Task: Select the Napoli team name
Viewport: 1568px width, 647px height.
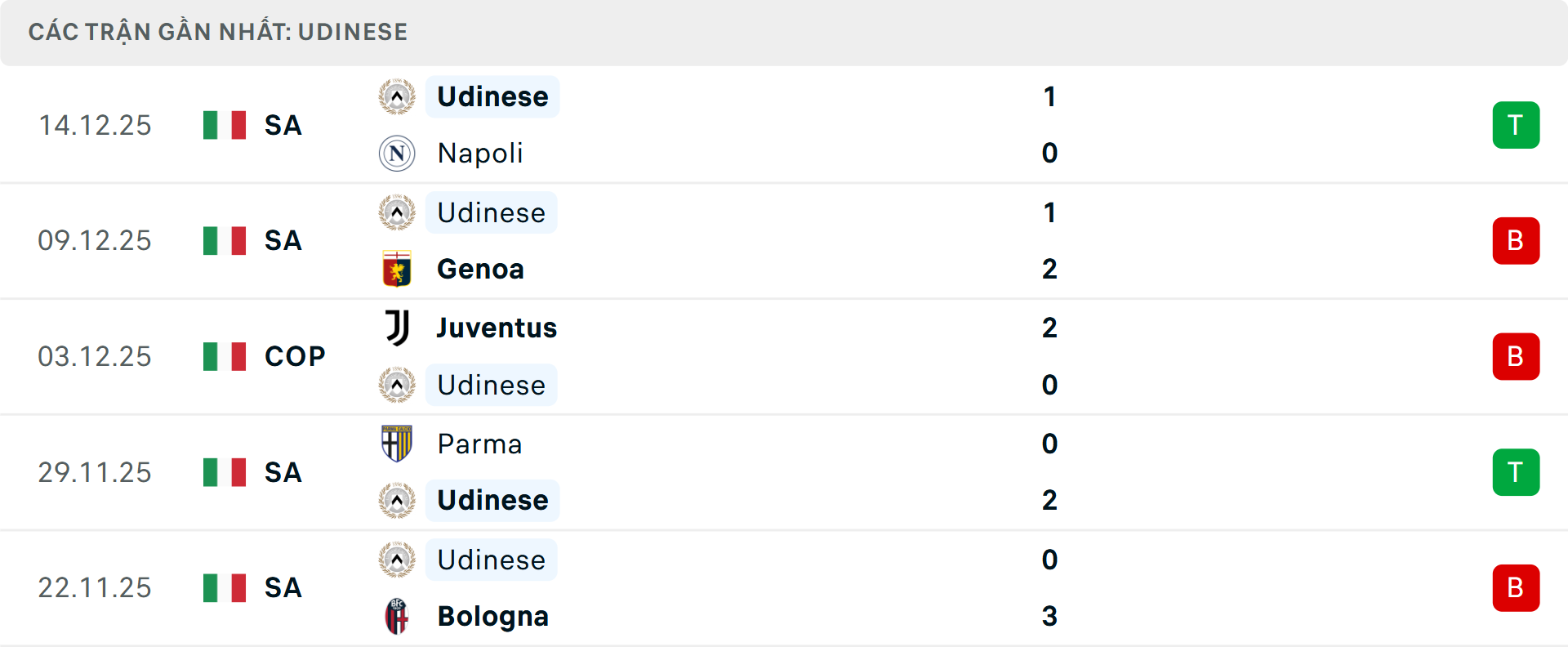Action: (x=480, y=154)
